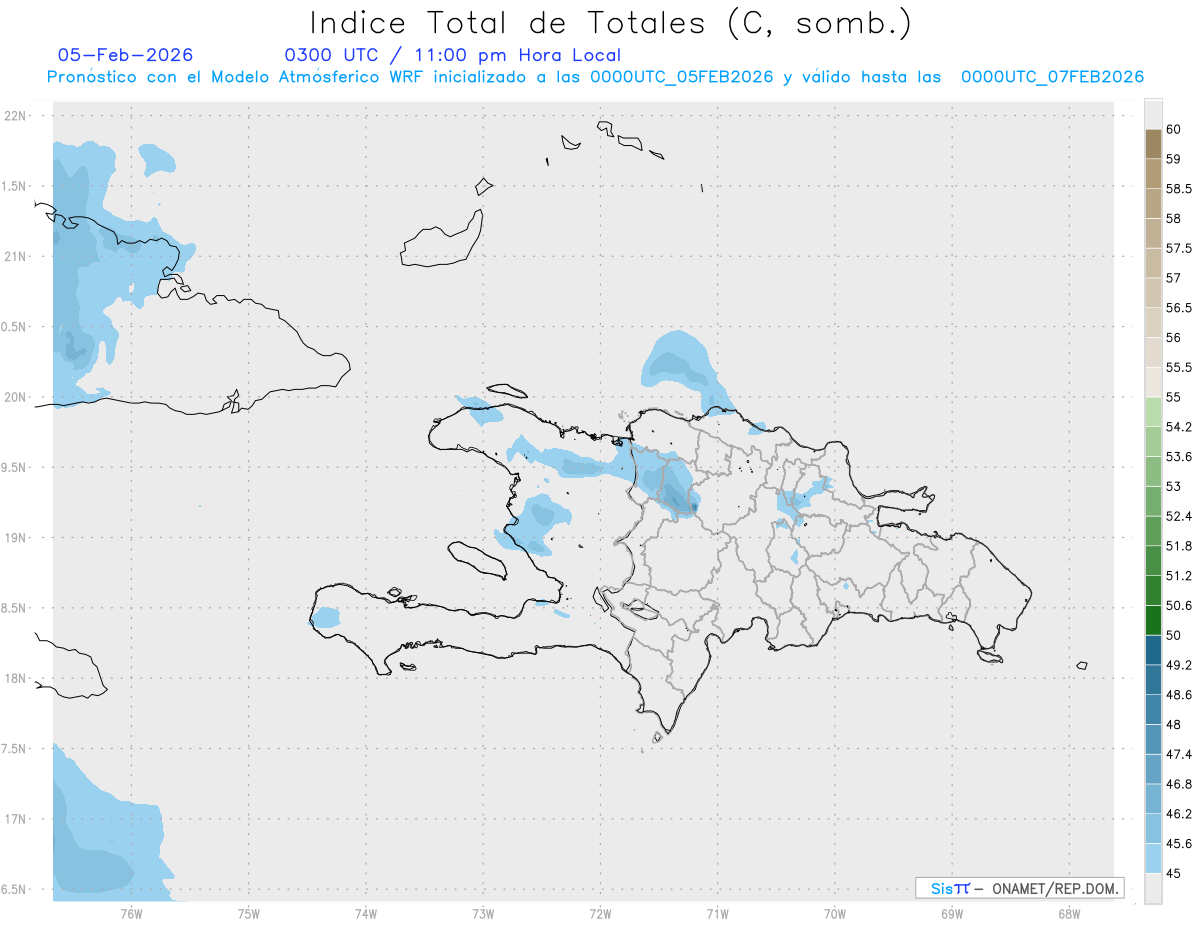
Task: Click the '74W' longitude label
Action: point(366,912)
